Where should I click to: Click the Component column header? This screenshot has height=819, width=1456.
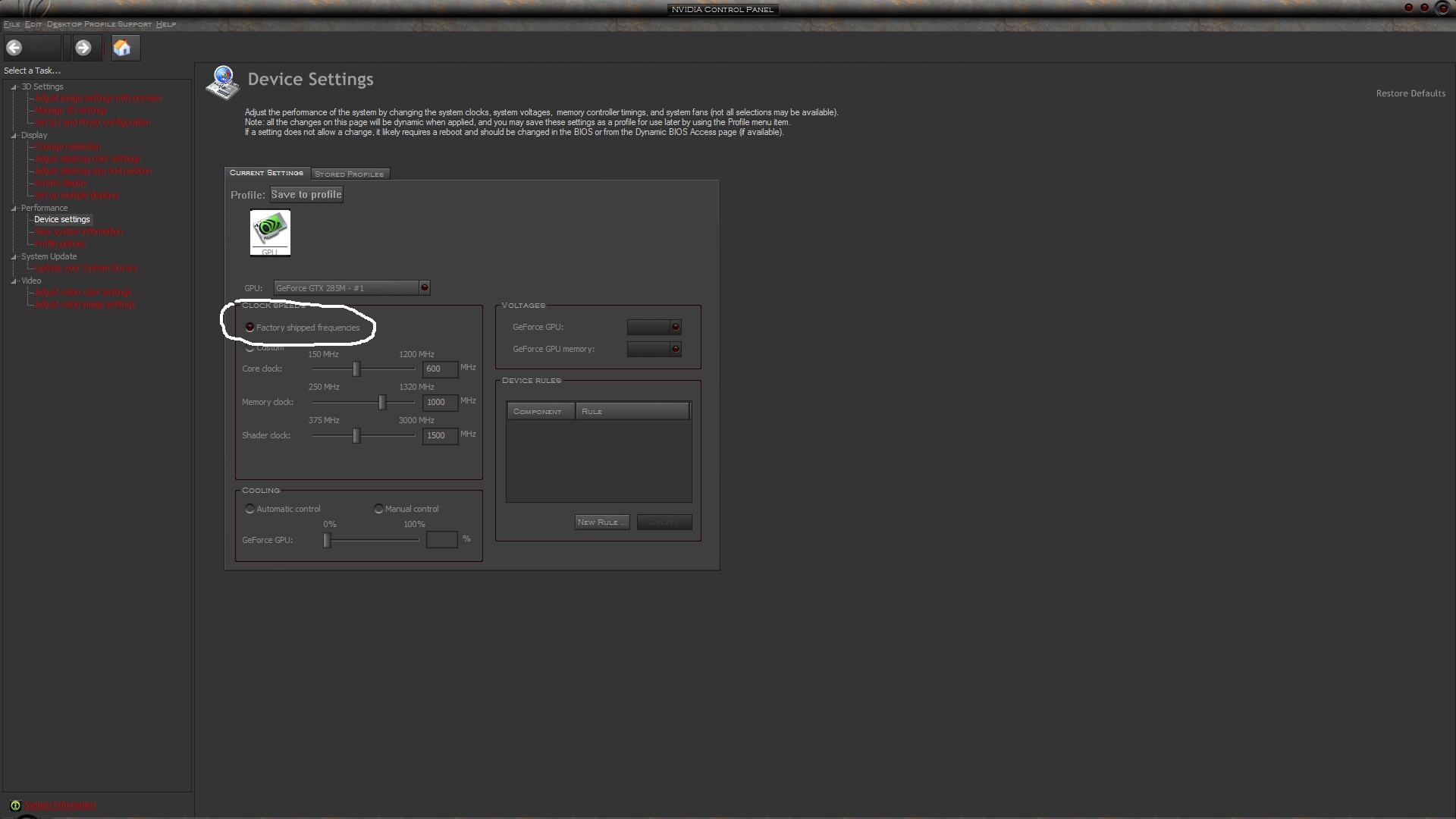click(x=541, y=412)
